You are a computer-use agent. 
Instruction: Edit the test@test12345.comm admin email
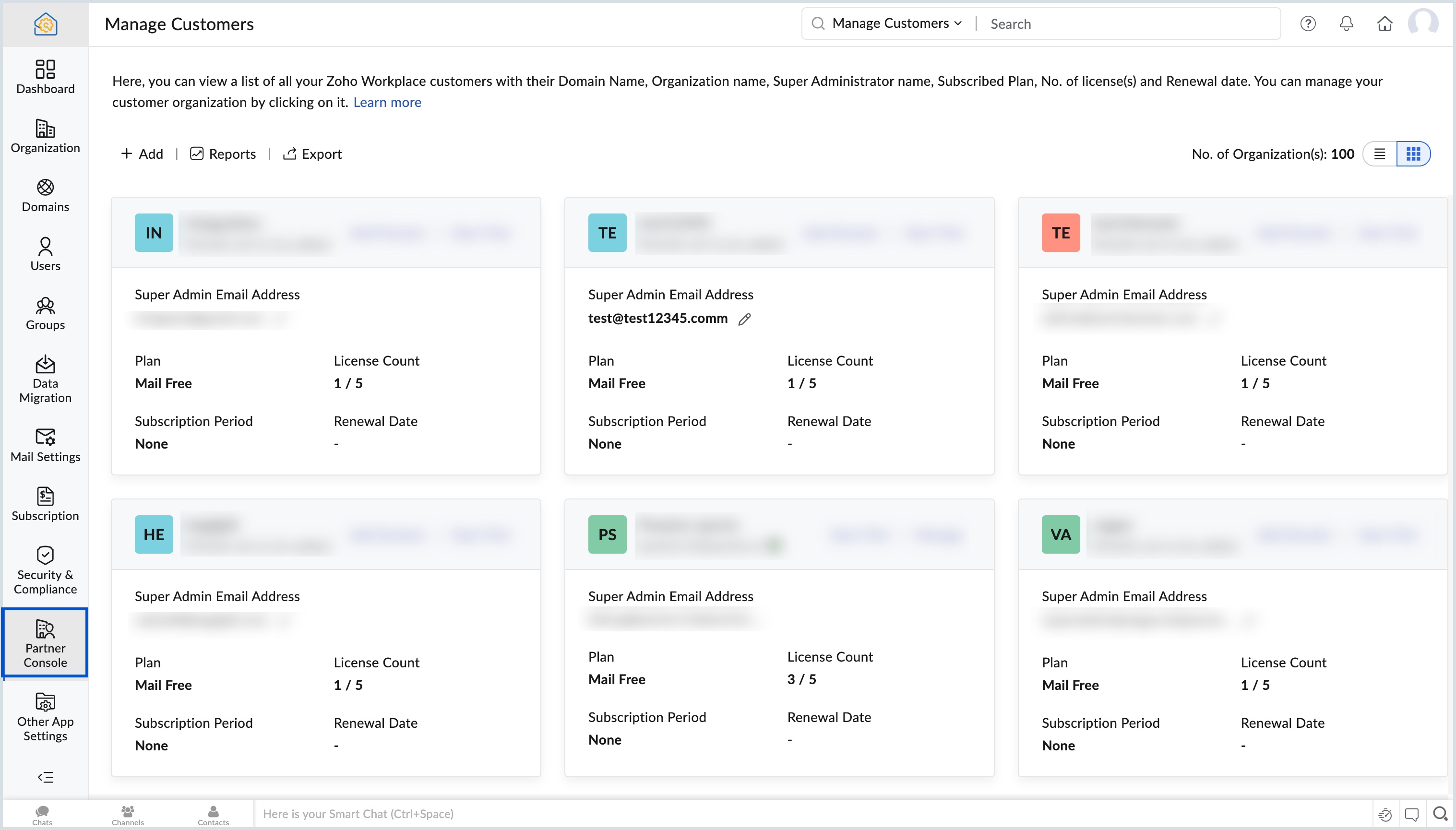[x=744, y=319]
